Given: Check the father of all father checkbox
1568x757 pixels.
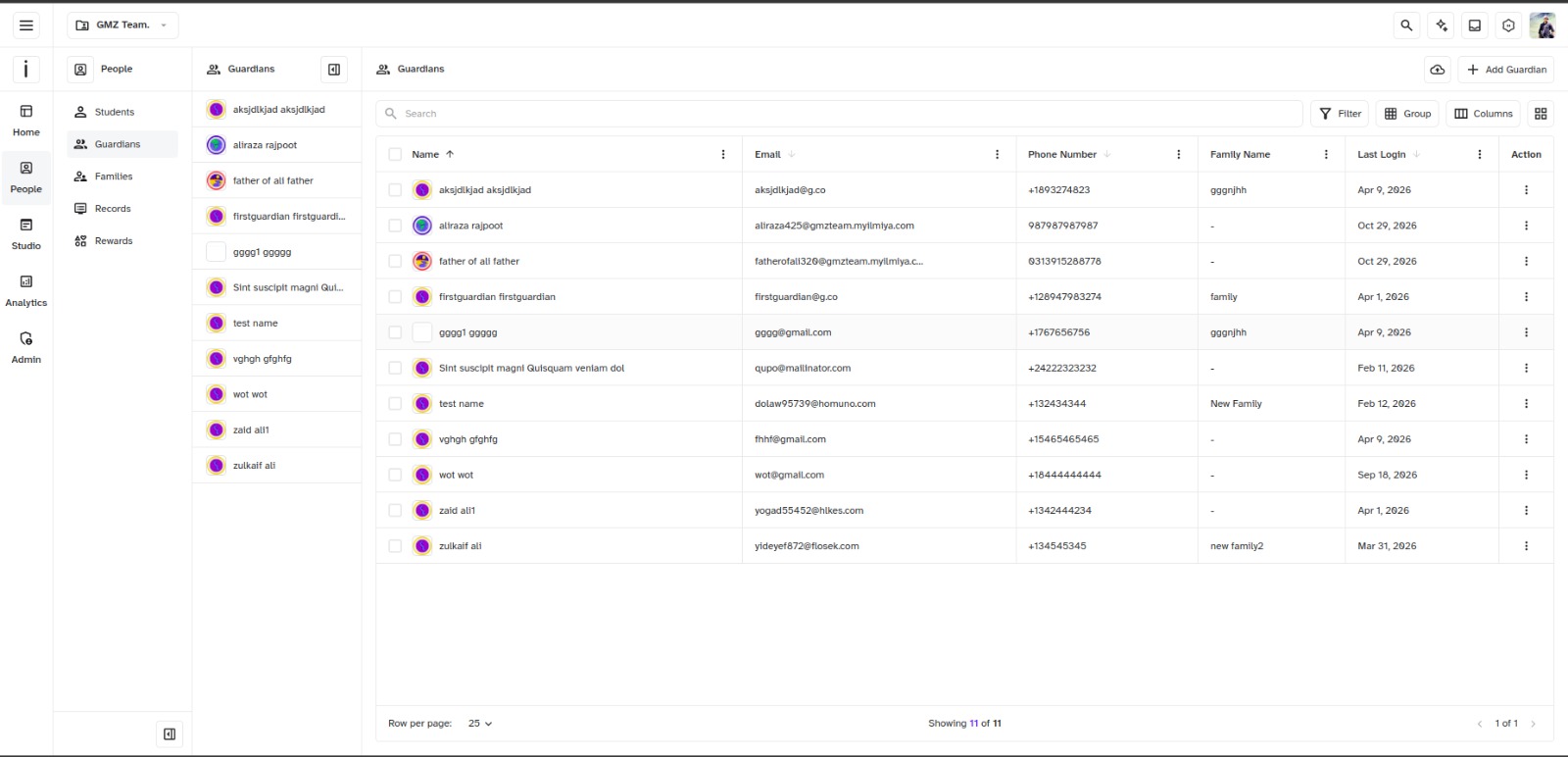Looking at the screenshot, I should 395,262.
